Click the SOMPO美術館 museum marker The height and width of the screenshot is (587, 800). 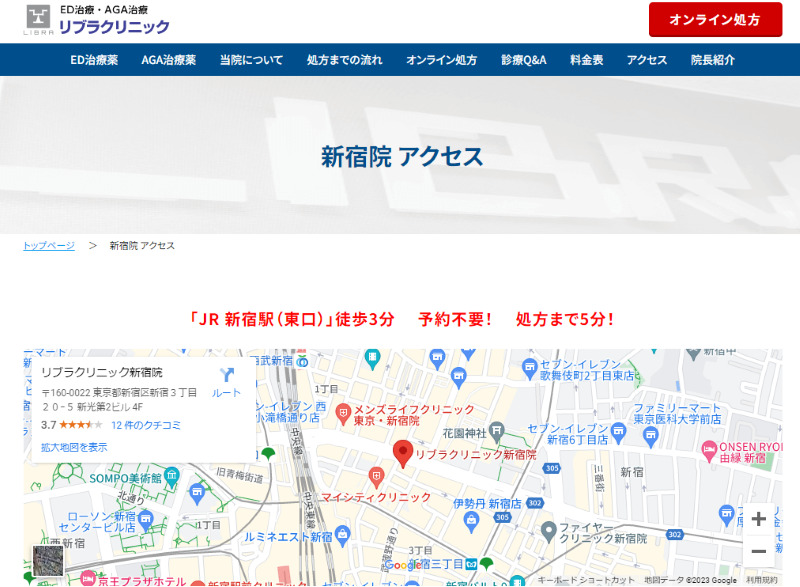(172, 476)
